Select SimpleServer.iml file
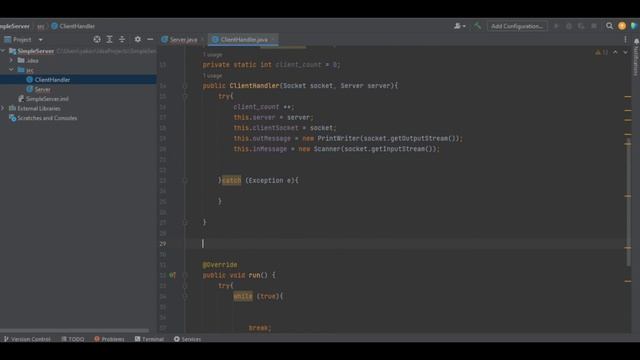Image resolution: width=640 pixels, height=360 pixels. click(47, 99)
